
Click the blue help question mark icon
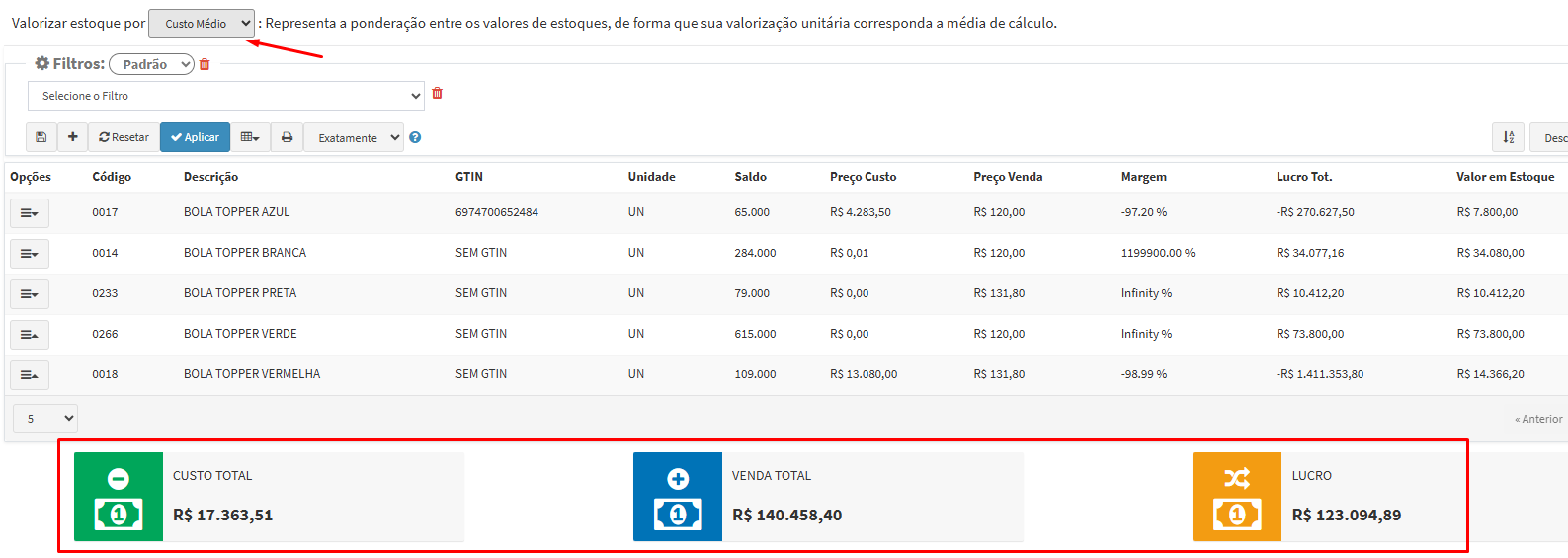415,137
